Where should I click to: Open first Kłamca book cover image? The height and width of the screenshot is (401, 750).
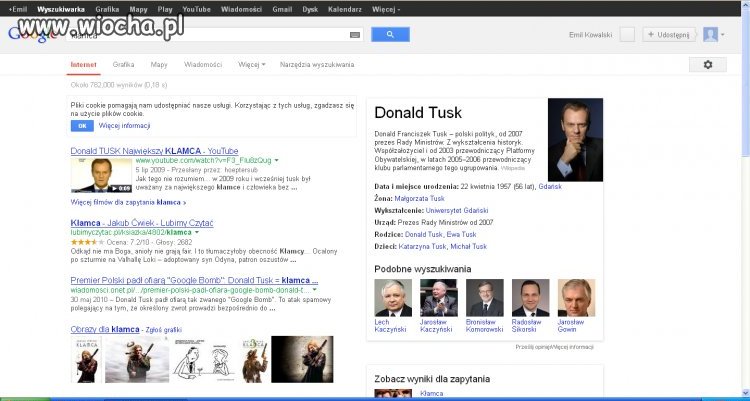click(x=87, y=359)
